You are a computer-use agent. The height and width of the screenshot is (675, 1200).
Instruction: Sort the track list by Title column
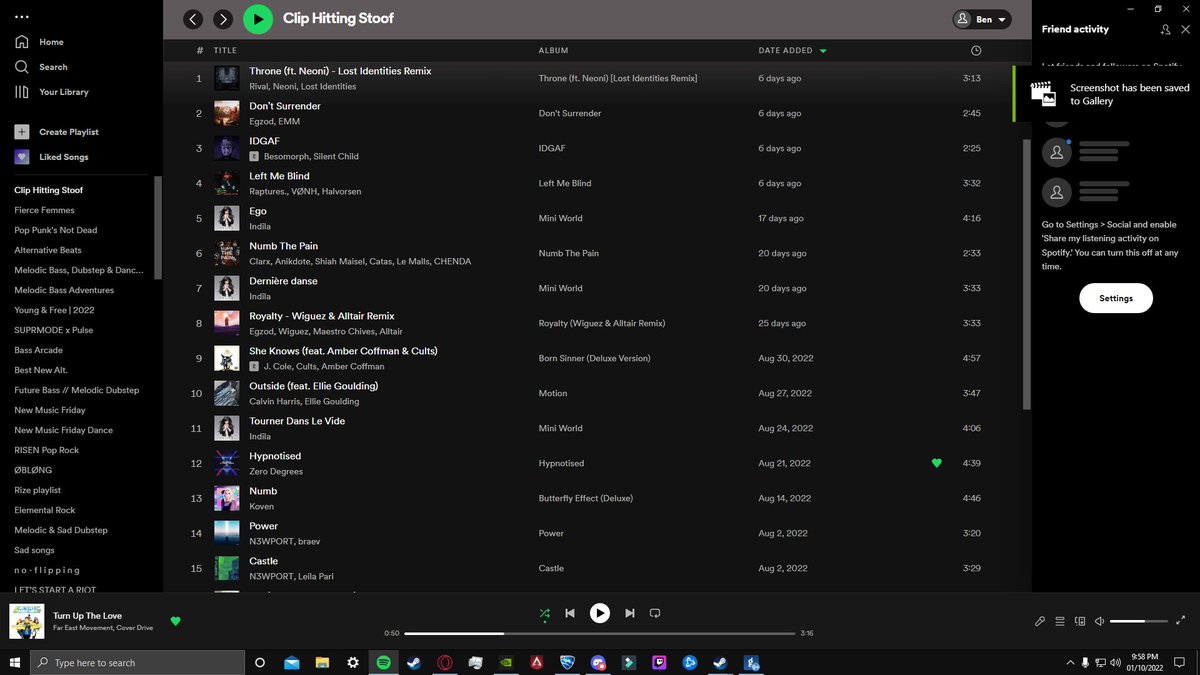[225, 50]
